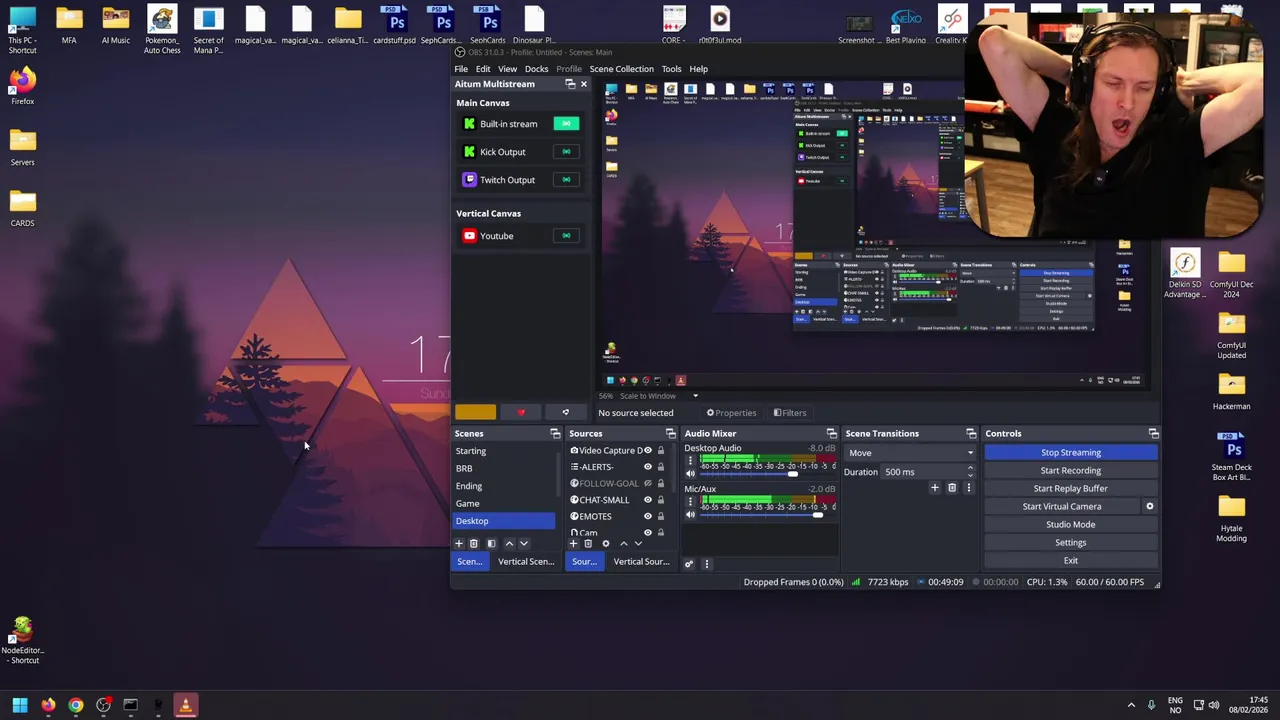Float the Aitum Multistream dock popout icon

[570, 84]
